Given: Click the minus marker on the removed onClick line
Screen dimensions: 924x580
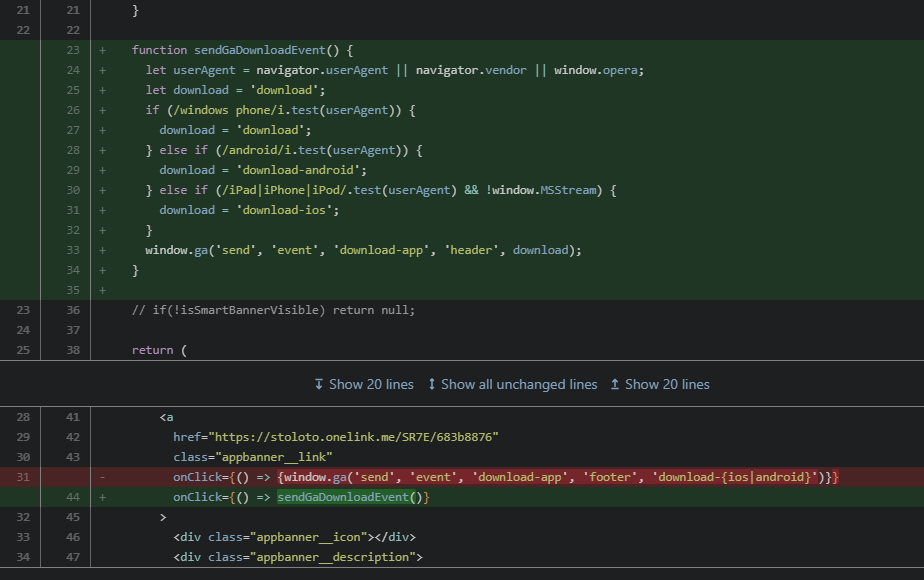Looking at the screenshot, I should tap(103, 477).
